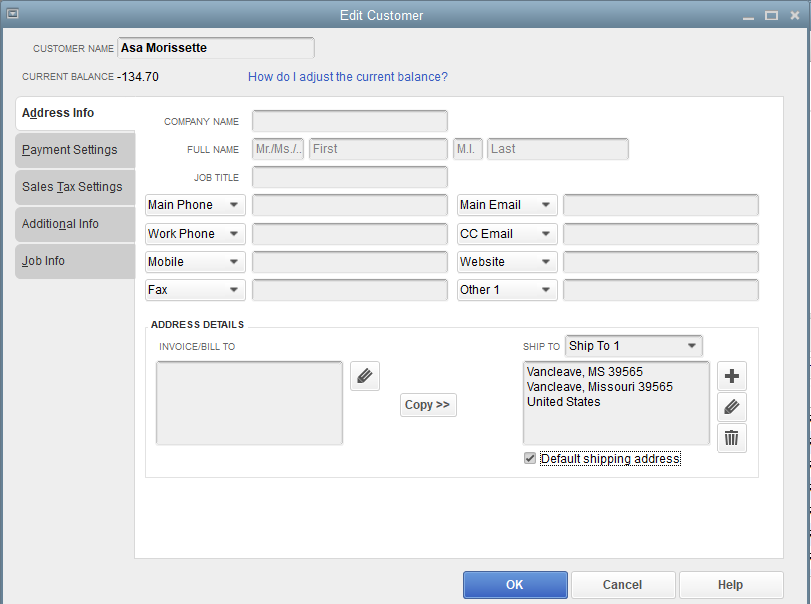The height and width of the screenshot is (604, 811).
Task: Click the Copy button to copy address
Action: coord(428,405)
